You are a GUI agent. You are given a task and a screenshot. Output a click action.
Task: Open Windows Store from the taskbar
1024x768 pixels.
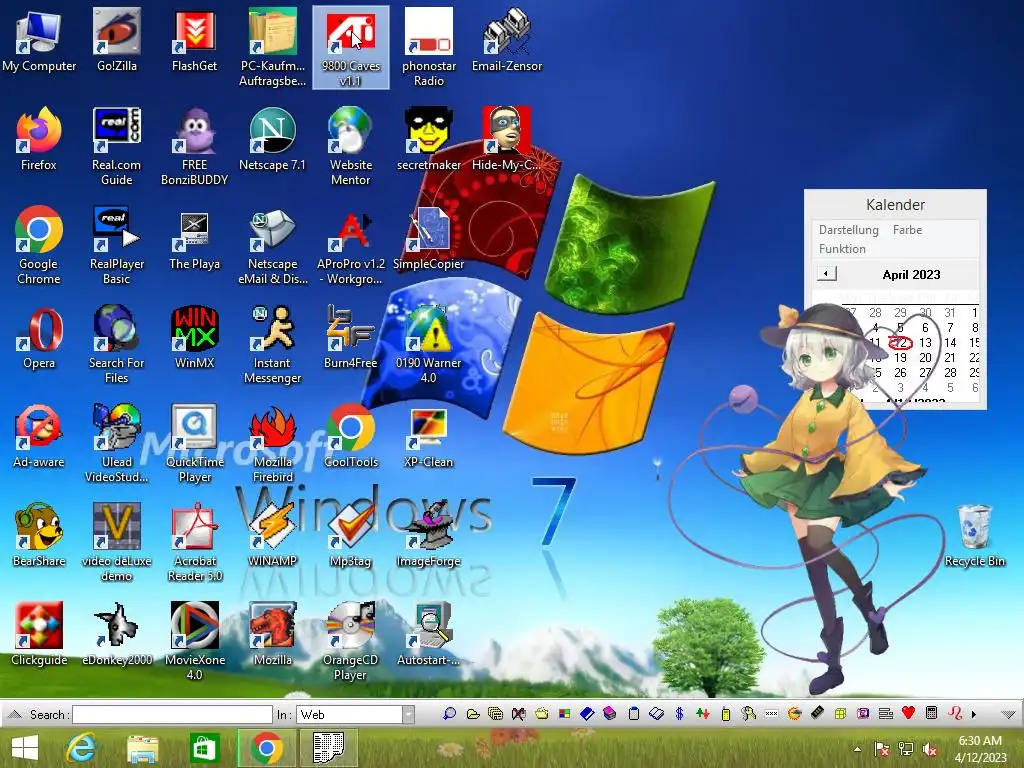pyautogui.click(x=204, y=748)
